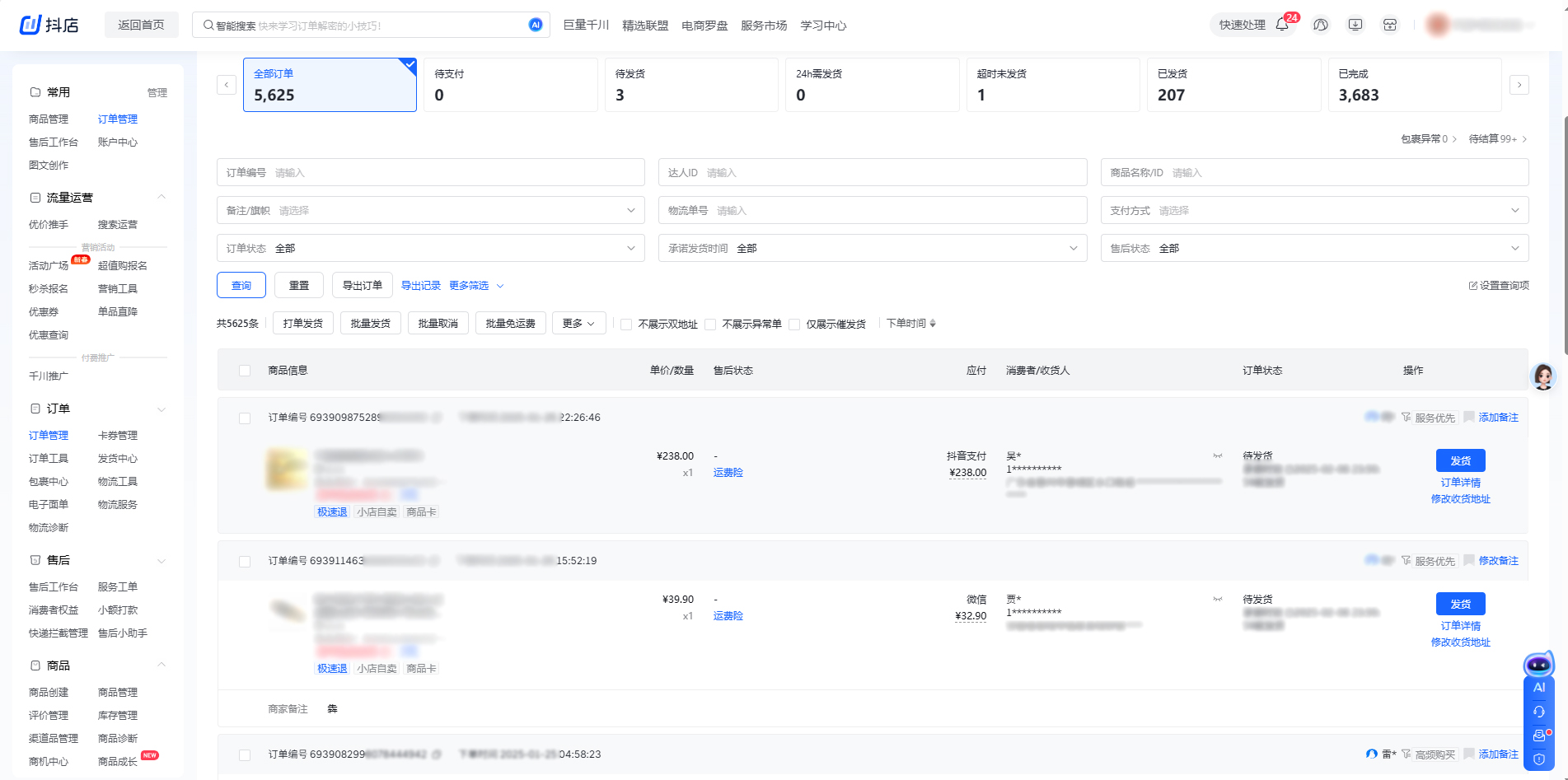Open the download client icon in header

click(1355, 25)
